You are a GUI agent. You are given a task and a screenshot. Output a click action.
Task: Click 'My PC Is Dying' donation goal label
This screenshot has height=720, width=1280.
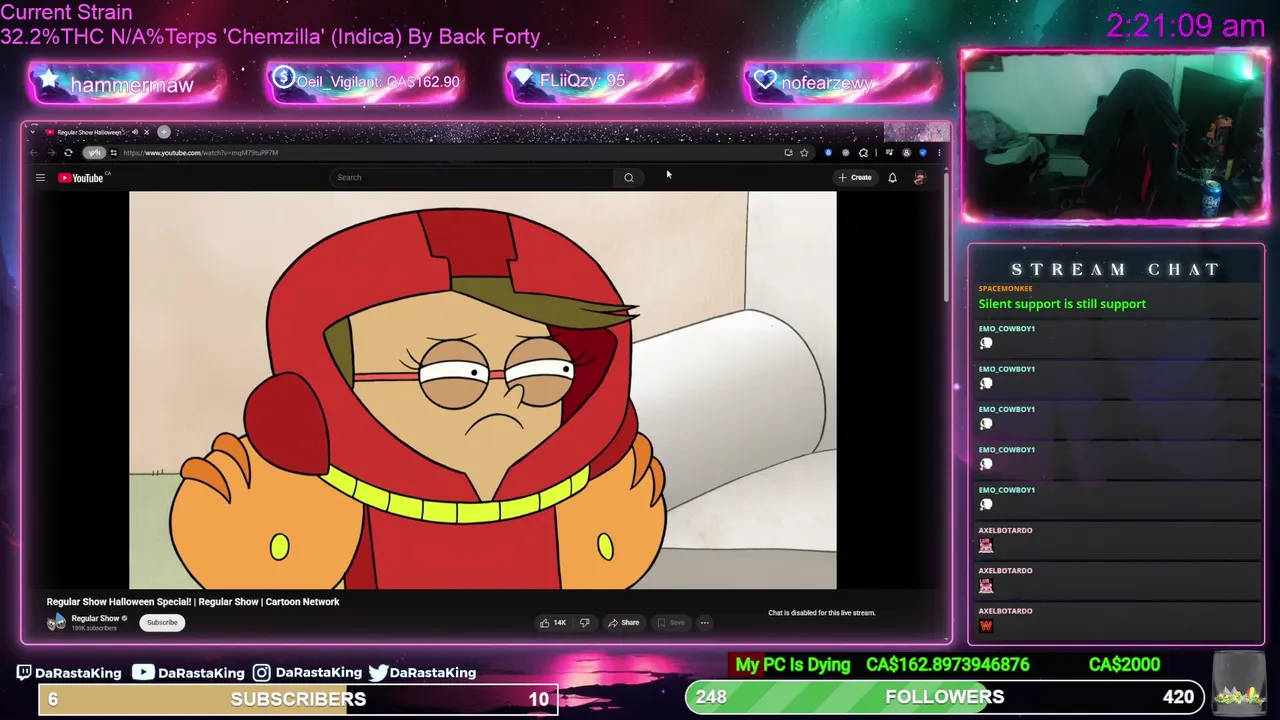(x=793, y=665)
